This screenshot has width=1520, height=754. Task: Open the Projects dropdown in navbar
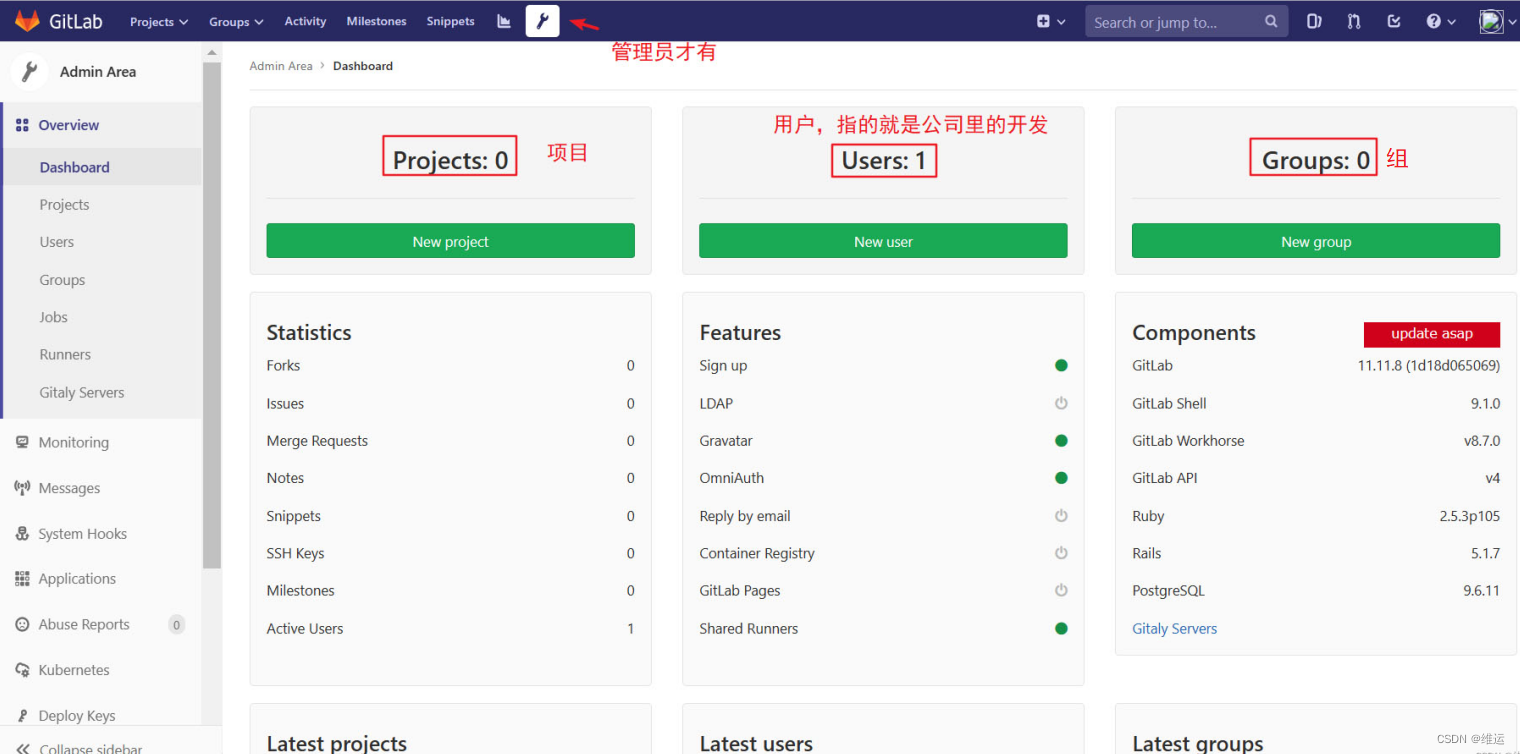pos(159,21)
